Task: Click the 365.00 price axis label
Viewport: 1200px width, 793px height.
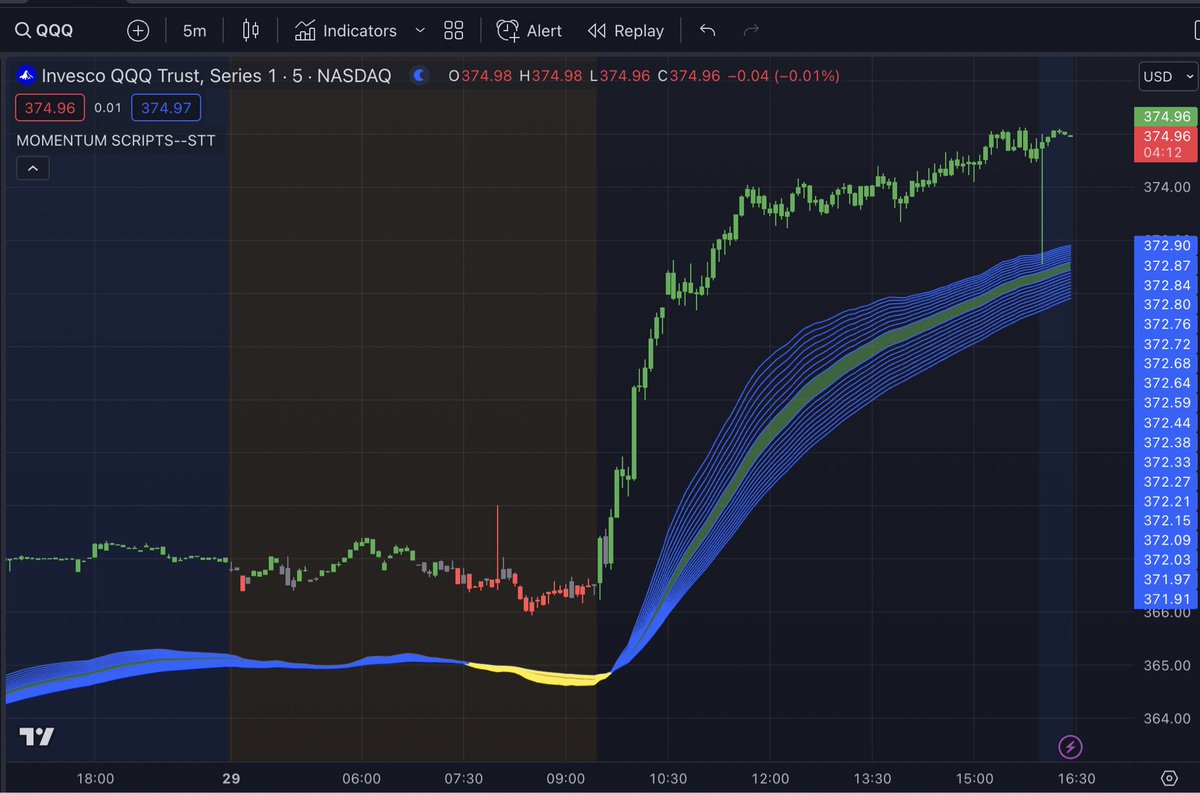Action: 1167,665
